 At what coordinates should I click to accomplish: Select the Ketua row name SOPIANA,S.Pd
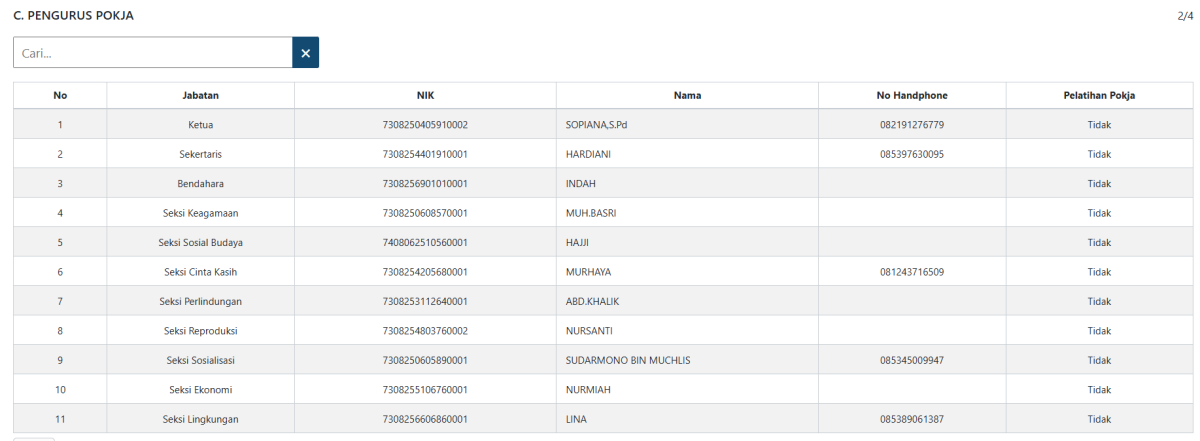coord(598,125)
